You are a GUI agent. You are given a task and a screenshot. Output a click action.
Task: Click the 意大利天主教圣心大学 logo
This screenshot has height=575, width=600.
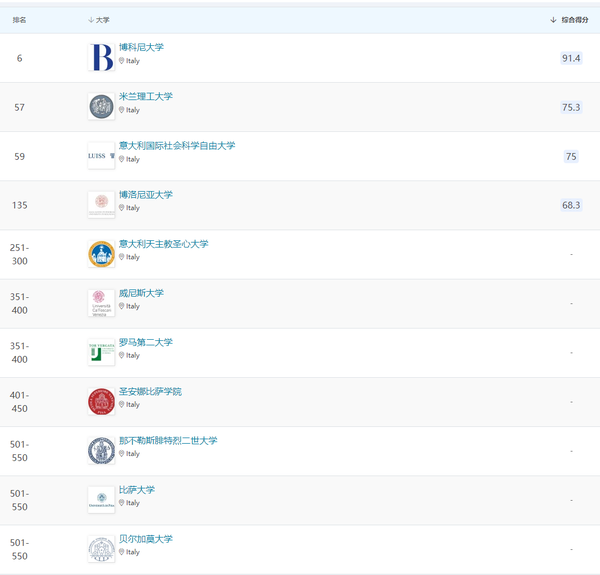[101, 254]
